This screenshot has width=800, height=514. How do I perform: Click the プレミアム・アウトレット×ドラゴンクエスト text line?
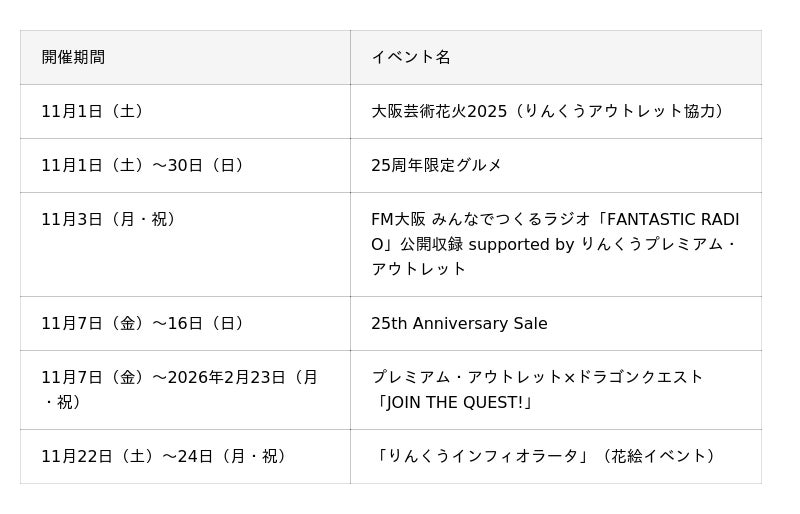click(x=537, y=377)
